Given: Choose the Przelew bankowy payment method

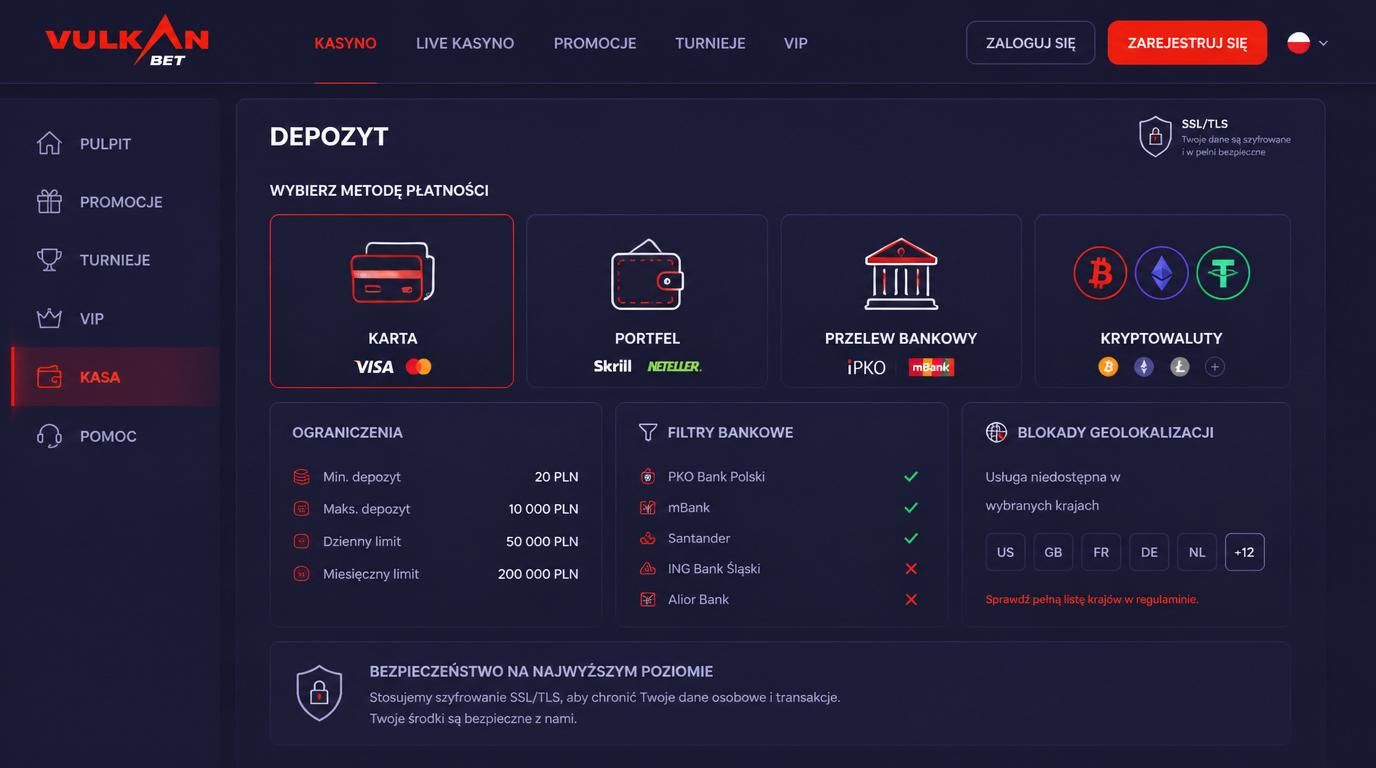Looking at the screenshot, I should (x=901, y=301).
